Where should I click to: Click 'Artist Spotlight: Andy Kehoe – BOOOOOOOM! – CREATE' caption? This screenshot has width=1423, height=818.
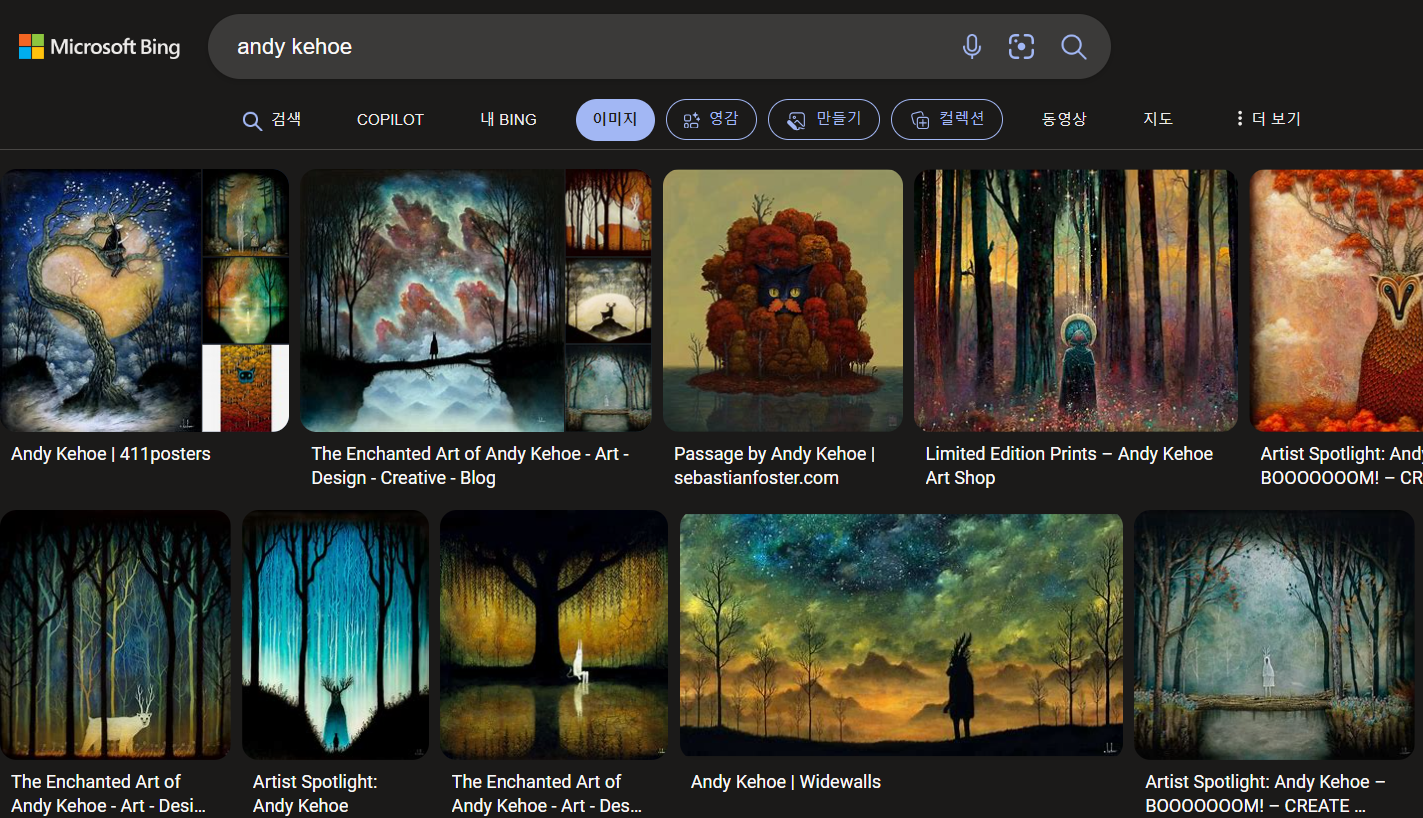click(1265, 794)
